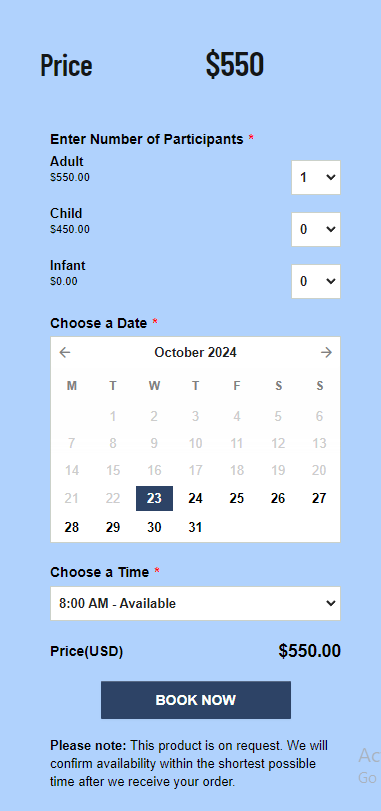The height and width of the screenshot is (811, 381).
Task: Select Saturday October 26
Action: tap(278, 498)
